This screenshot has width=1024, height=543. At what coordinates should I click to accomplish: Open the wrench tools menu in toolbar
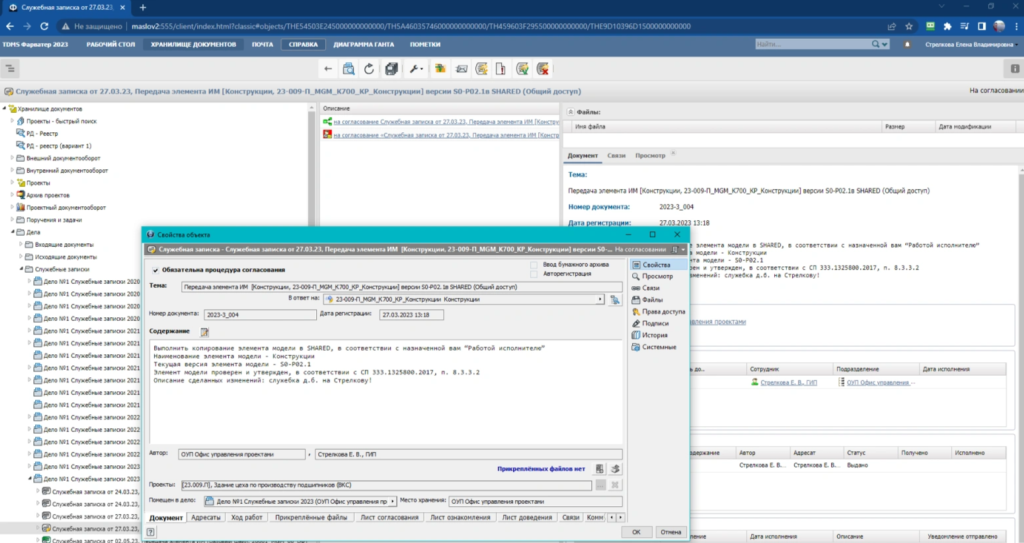(414, 68)
